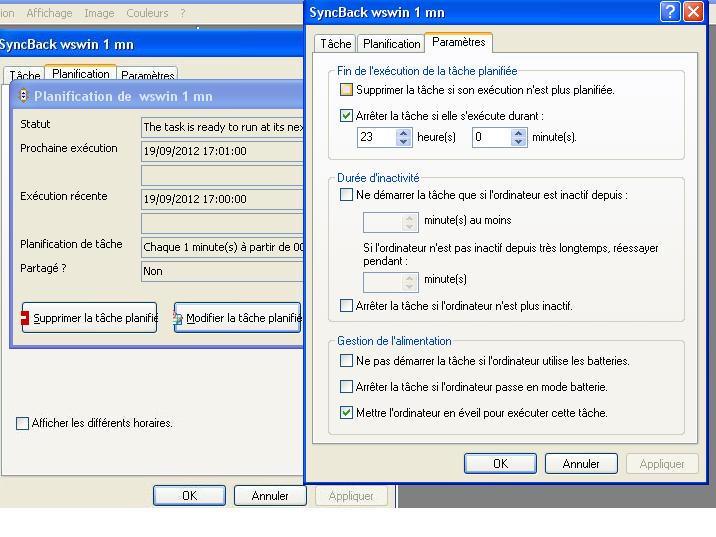Click the icon on the Modifier la tâche planifiée button
The width and height of the screenshot is (716, 537).
click(178, 318)
